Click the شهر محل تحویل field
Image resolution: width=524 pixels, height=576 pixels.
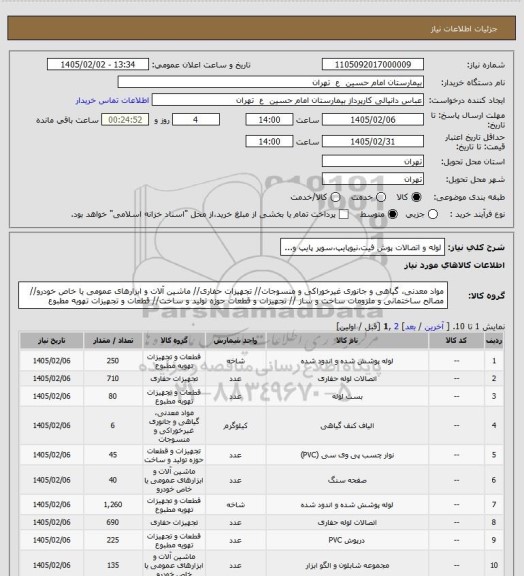click(x=373, y=179)
